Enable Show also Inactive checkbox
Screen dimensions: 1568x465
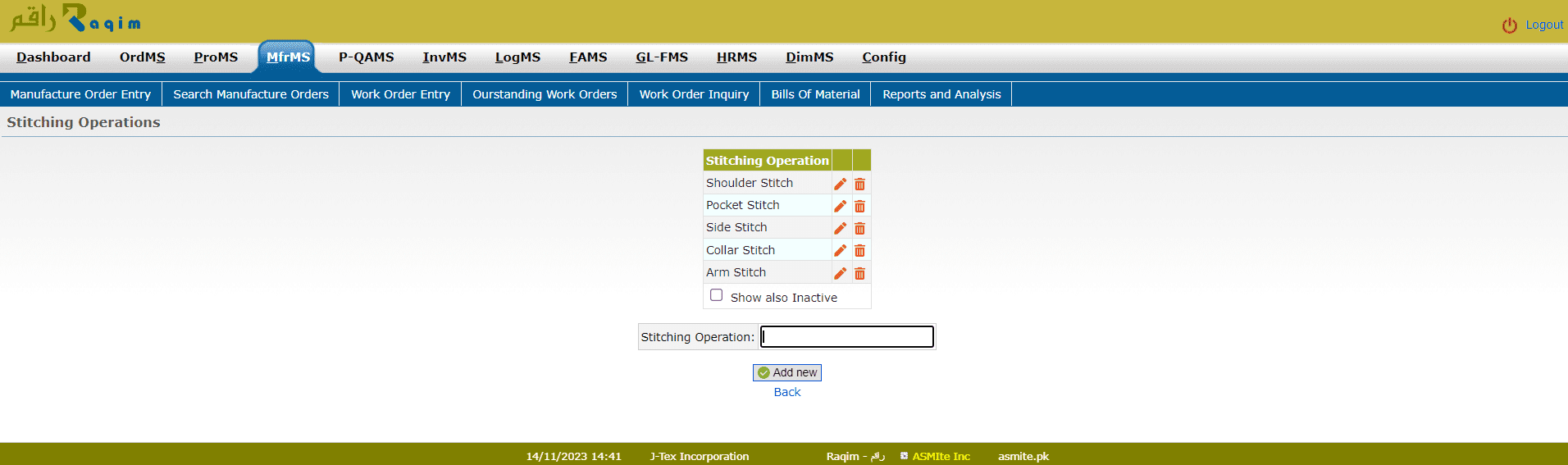[x=716, y=295]
